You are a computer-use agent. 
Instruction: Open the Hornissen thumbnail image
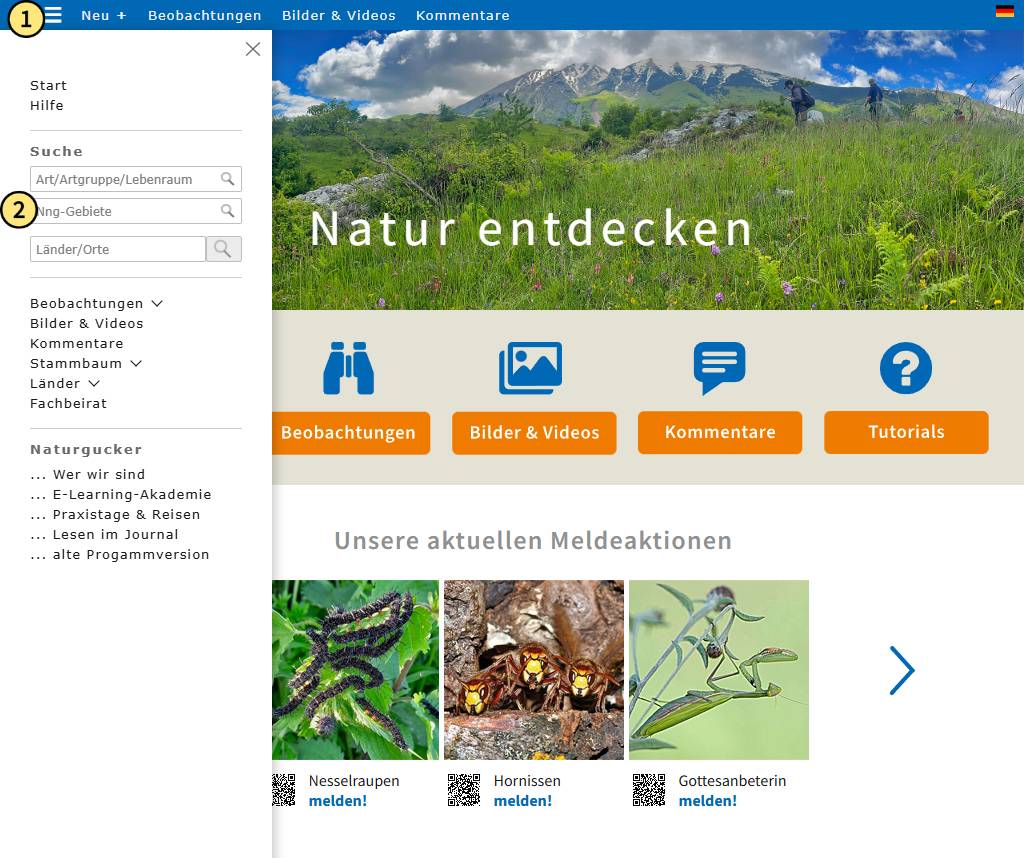(534, 670)
